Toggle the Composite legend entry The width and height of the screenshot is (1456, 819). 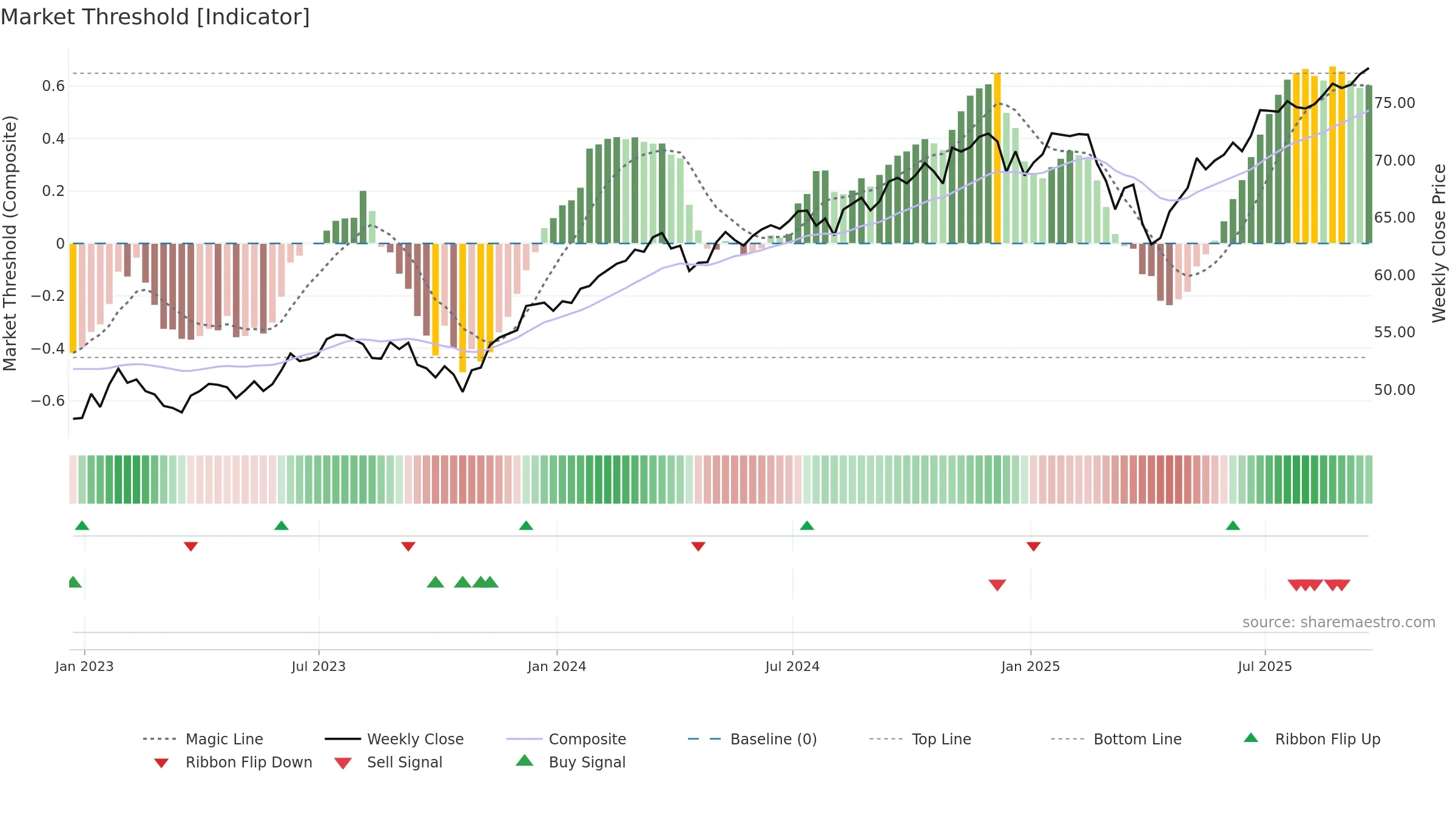click(566, 739)
